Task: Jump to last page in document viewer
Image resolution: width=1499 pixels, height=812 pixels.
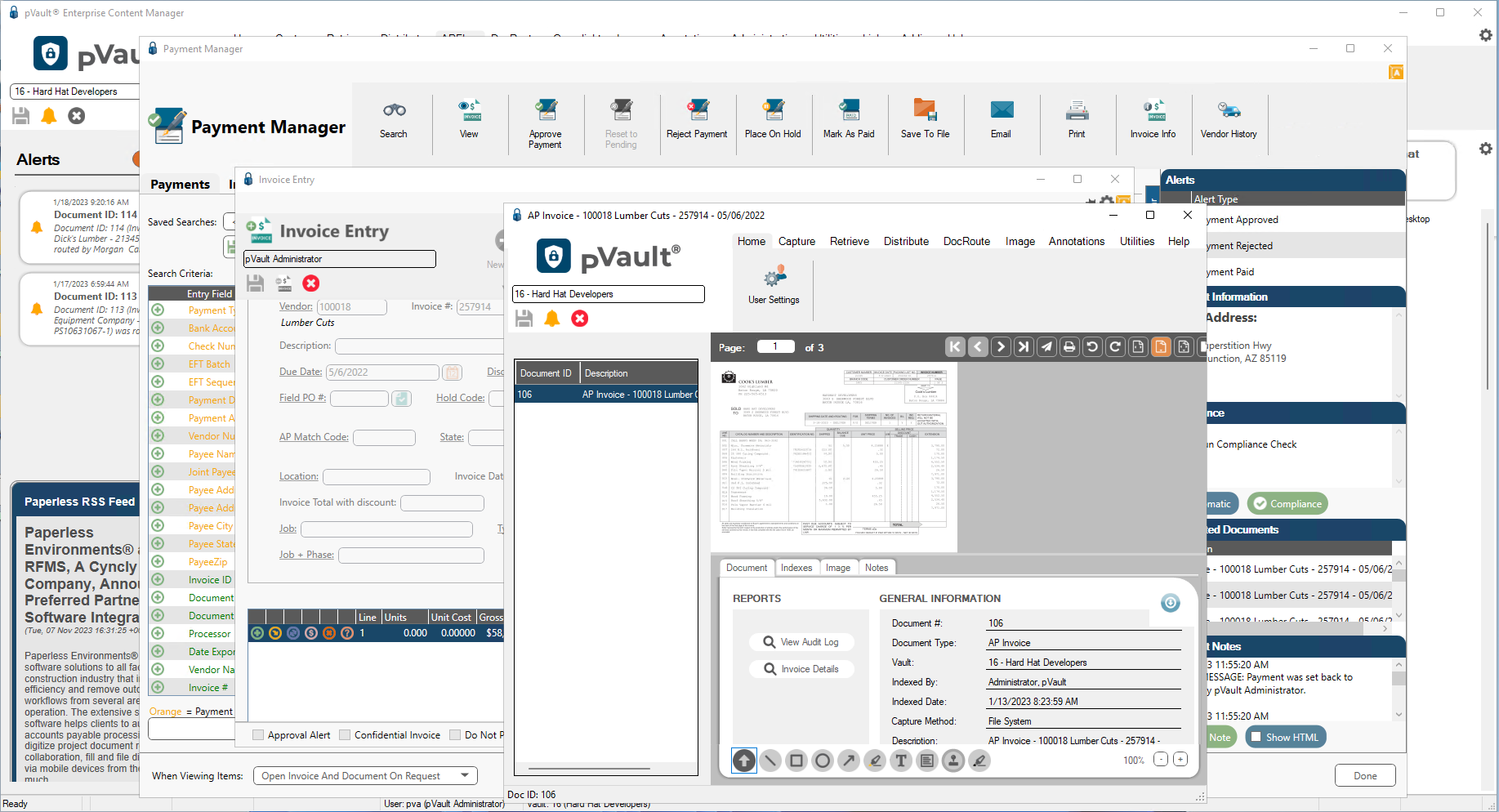Action: 1024,347
